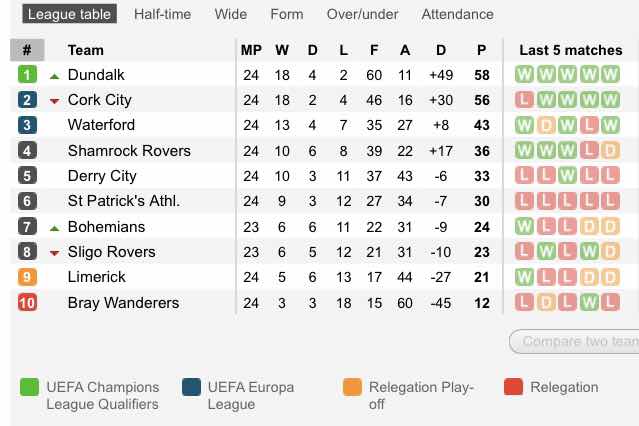The width and height of the screenshot is (639, 426).
Task: Click the MP column header
Action: [251, 50]
